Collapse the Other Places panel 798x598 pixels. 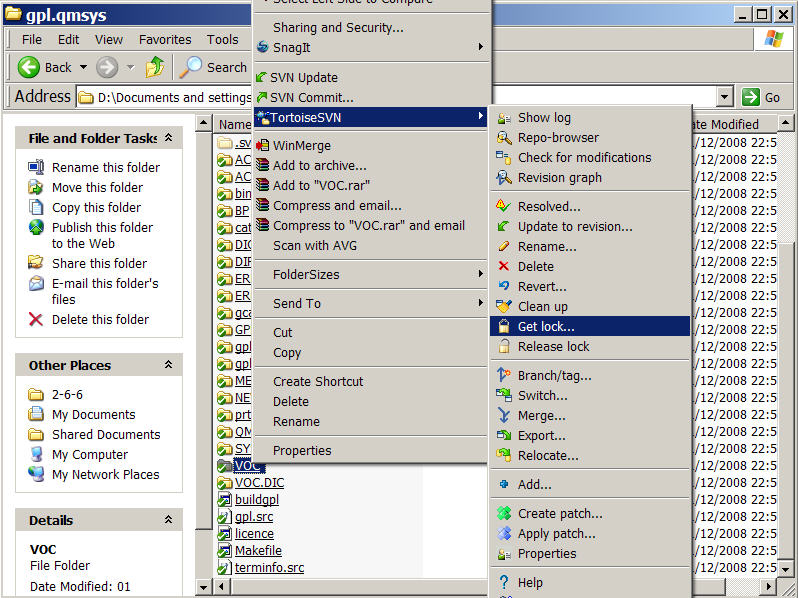click(168, 365)
